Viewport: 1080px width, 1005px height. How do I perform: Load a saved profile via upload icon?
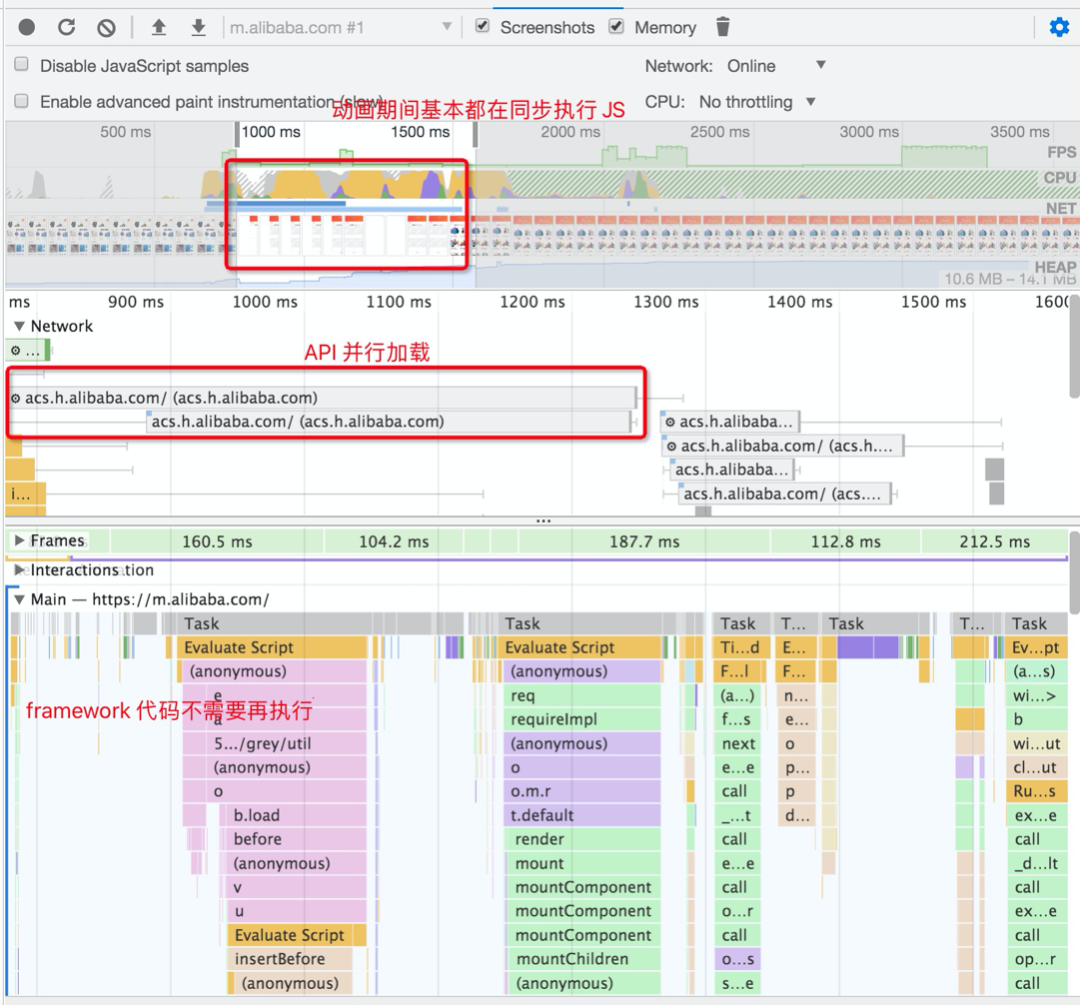(158, 27)
